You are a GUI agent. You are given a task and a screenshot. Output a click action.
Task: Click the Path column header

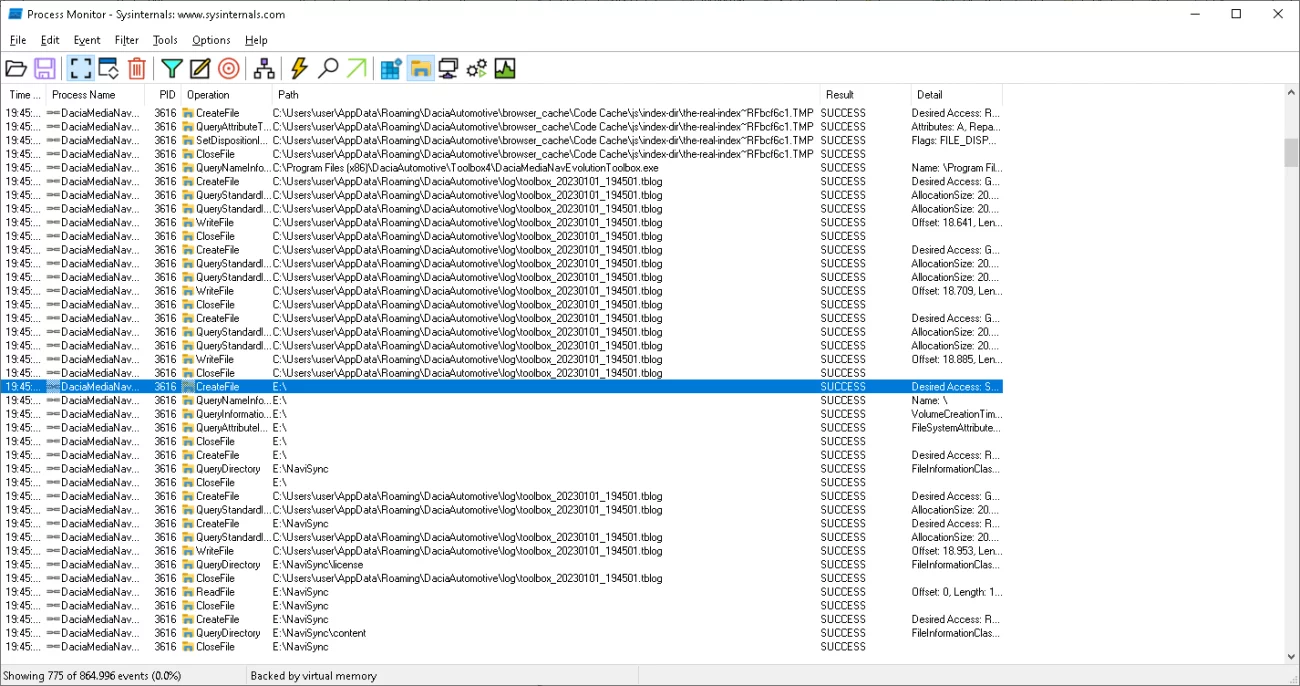coord(546,95)
